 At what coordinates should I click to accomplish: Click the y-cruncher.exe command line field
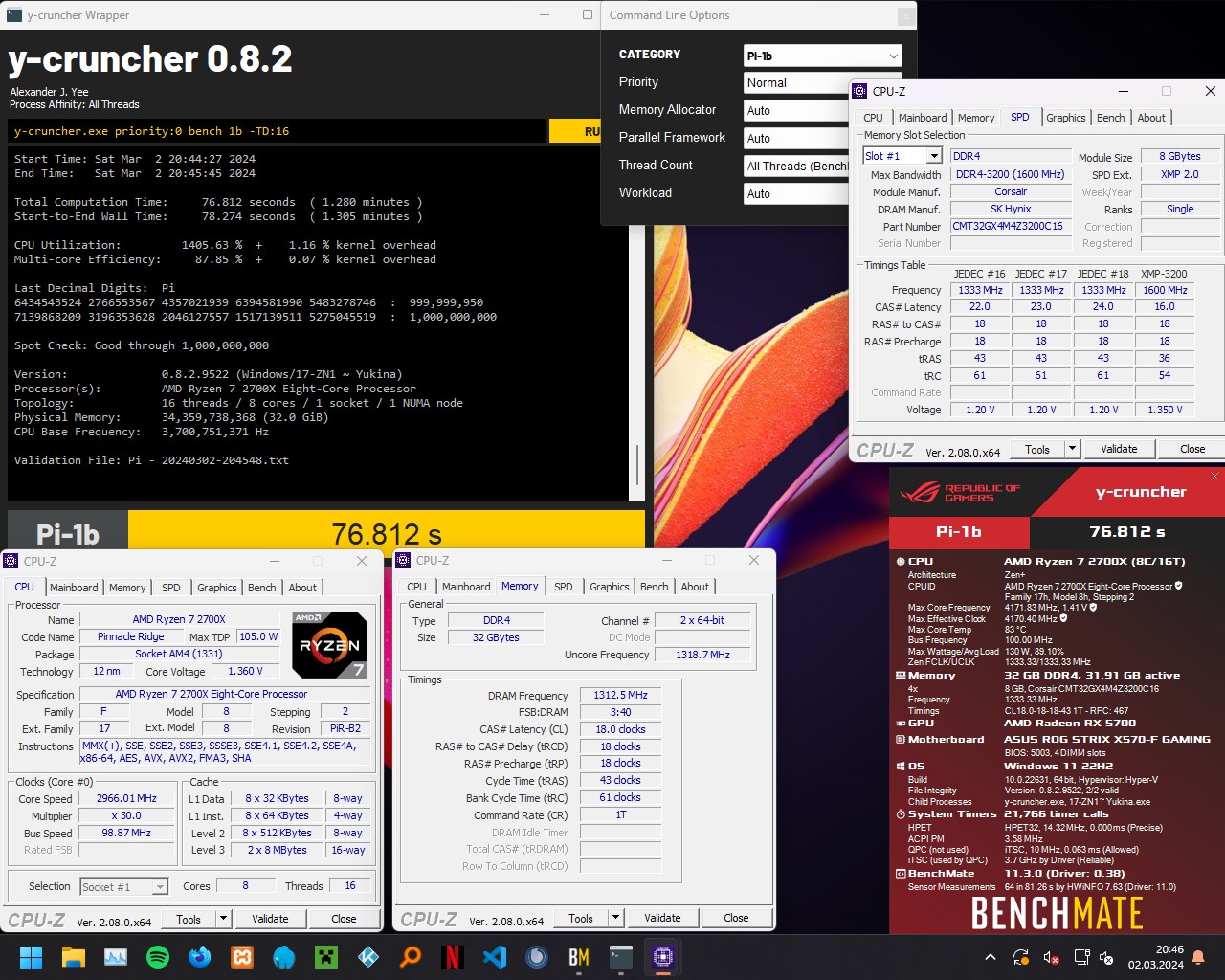(x=278, y=131)
